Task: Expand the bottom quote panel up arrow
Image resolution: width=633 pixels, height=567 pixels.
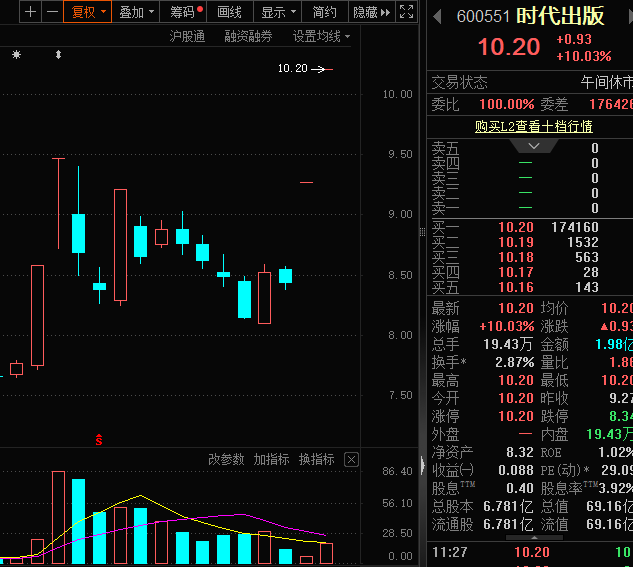Action: click(534, 538)
